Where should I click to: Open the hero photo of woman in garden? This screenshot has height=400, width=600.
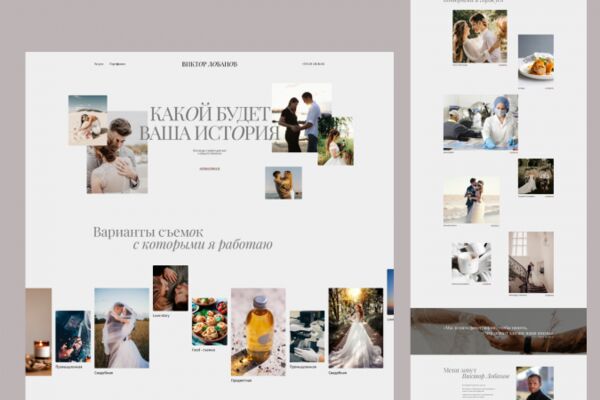(336, 141)
